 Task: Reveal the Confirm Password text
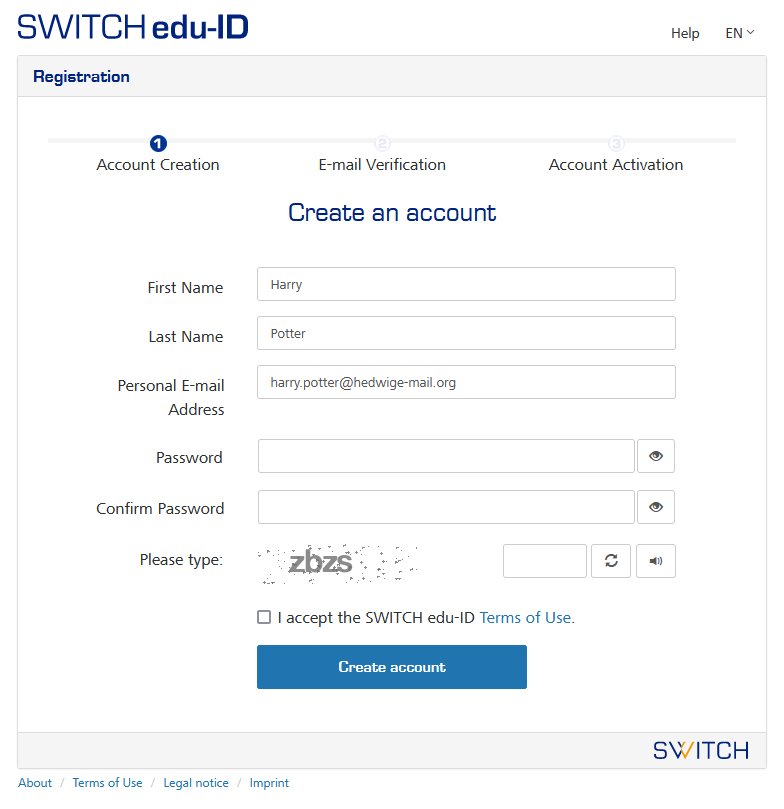(x=656, y=507)
